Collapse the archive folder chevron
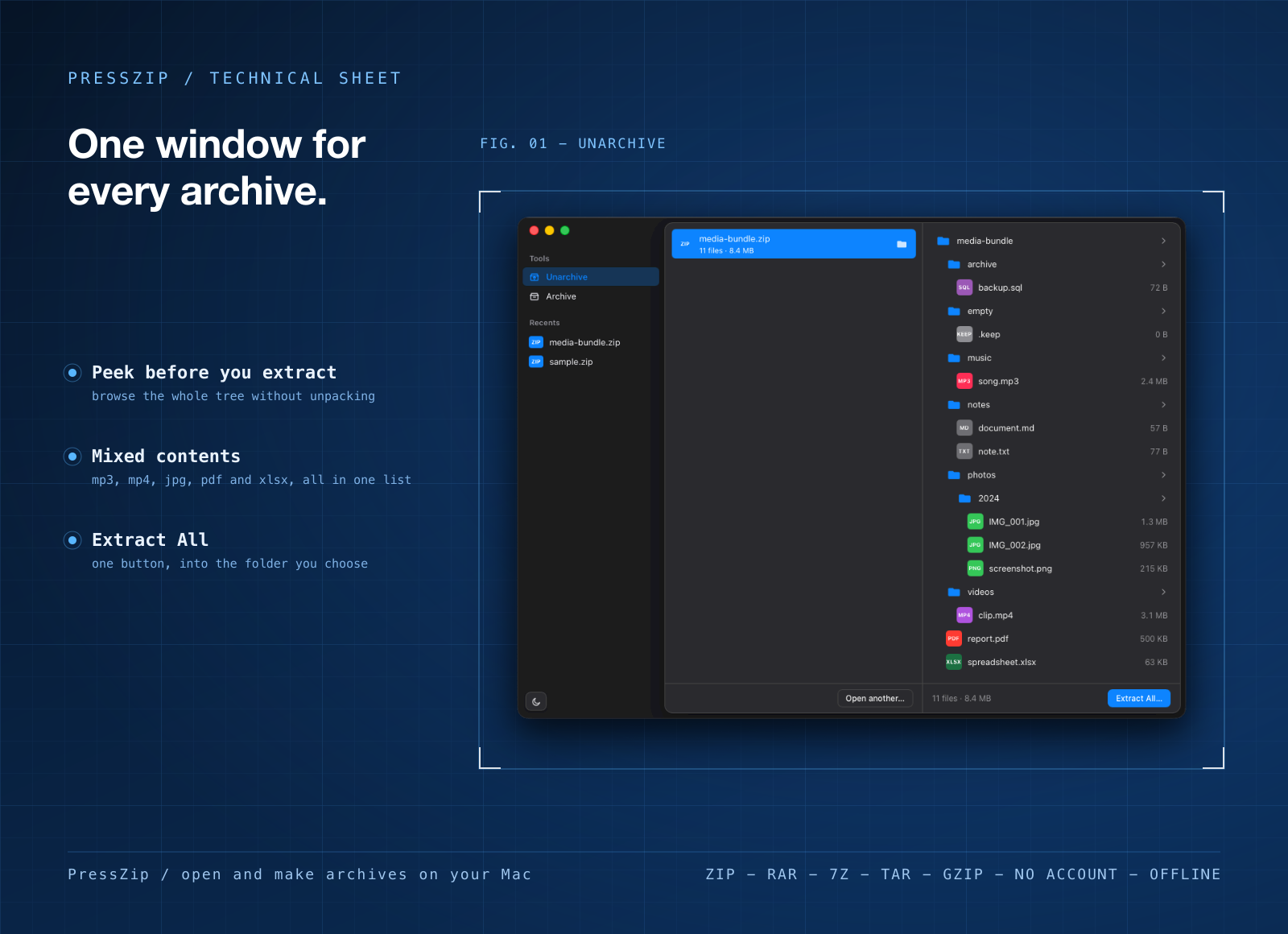Viewport: 1288px width, 934px height. (1163, 264)
